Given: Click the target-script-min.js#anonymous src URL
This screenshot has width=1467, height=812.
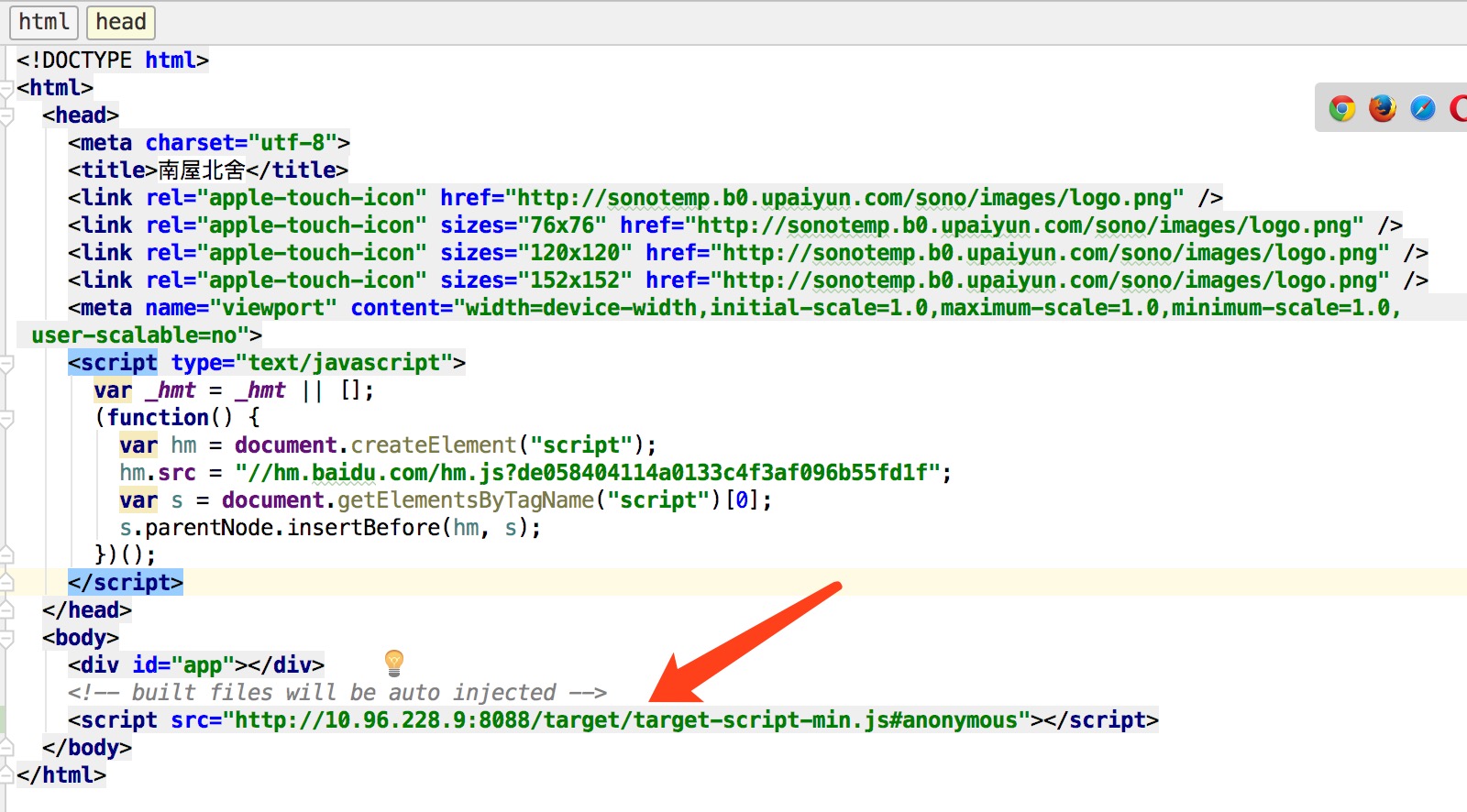Looking at the screenshot, I should pos(625,720).
